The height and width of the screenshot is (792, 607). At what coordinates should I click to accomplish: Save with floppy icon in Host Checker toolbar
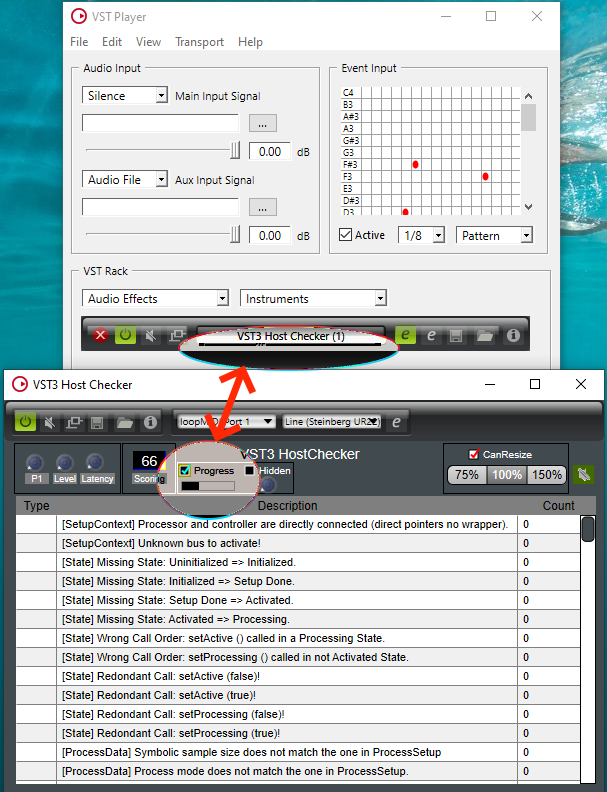97,423
